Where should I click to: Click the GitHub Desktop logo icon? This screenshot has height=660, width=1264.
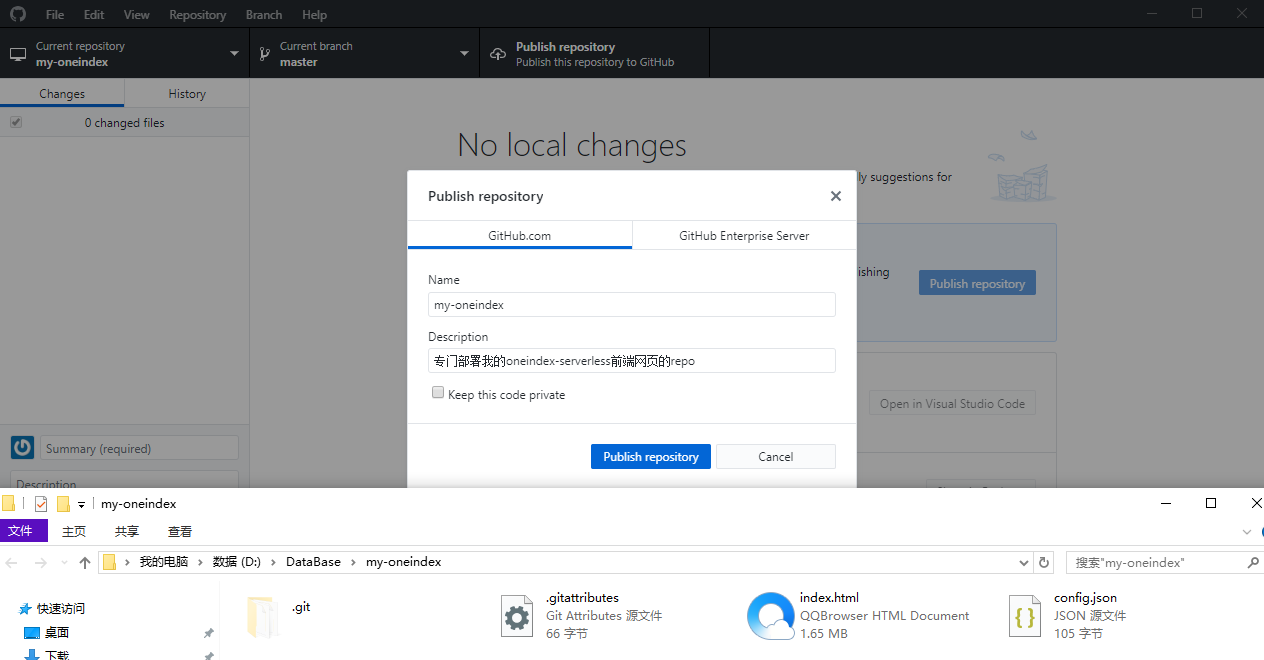(17, 14)
